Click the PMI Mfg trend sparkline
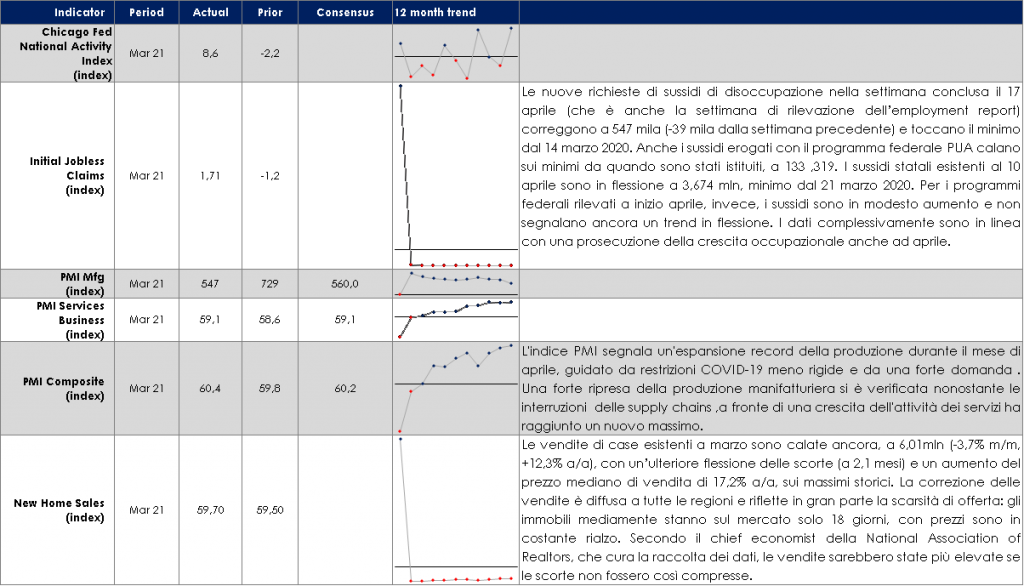This screenshot has width=1024, height=586. coord(455,282)
